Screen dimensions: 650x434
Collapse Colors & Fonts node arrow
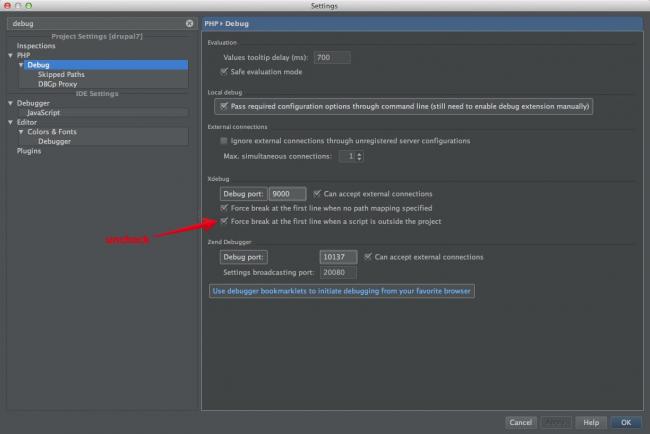click(x=21, y=132)
